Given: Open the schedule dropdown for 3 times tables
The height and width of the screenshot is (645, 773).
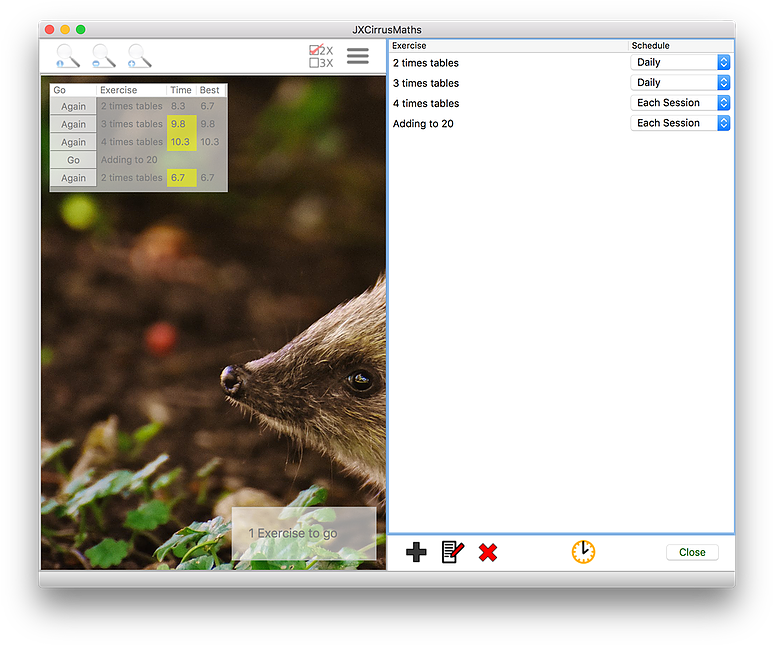Looking at the screenshot, I should [x=680, y=82].
